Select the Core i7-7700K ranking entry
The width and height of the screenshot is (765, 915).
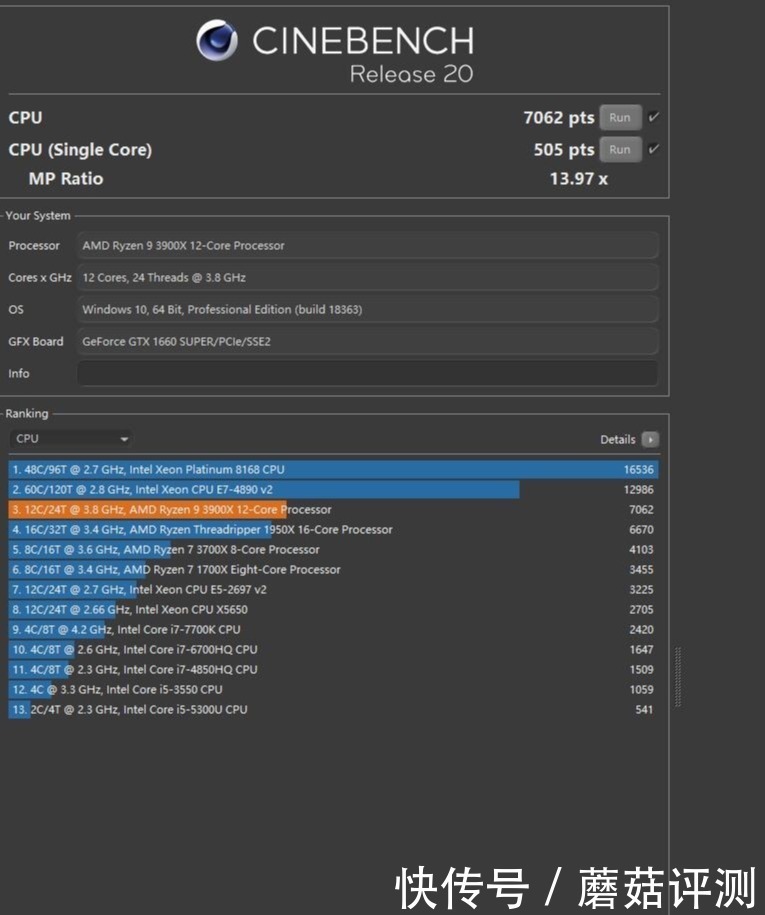pyautogui.click(x=333, y=630)
